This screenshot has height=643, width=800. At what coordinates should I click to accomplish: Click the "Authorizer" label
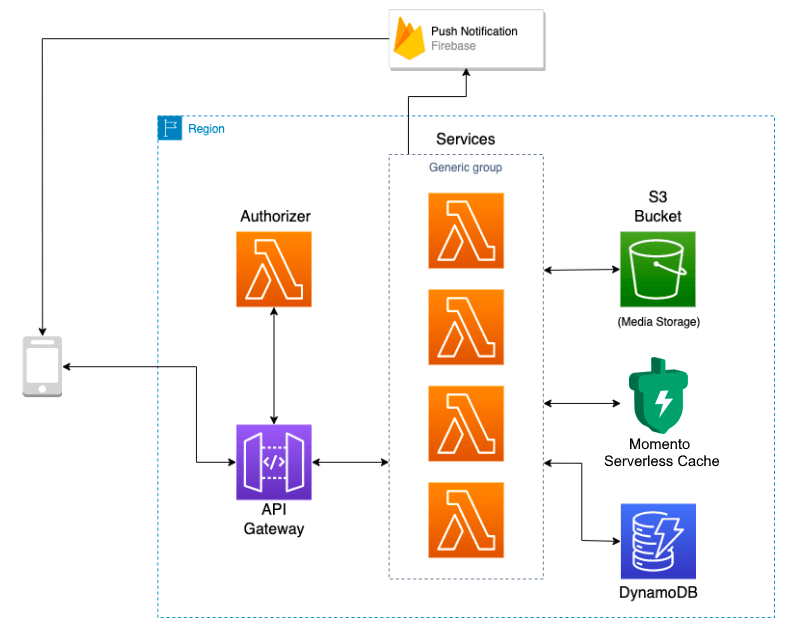point(276,216)
